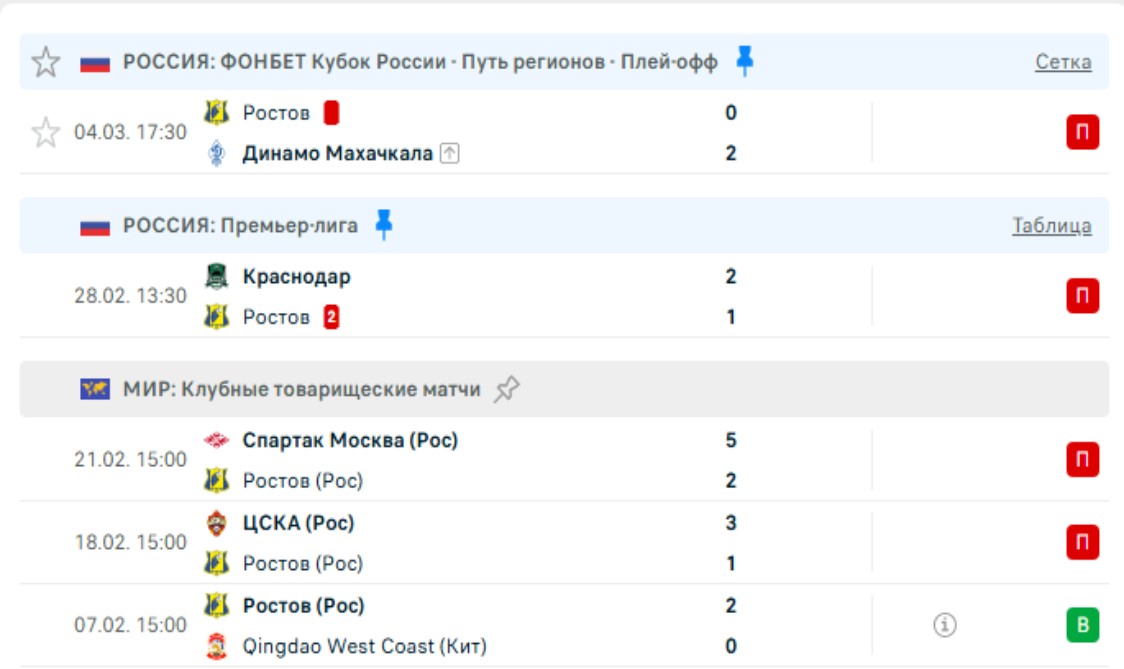Click red П badge for Krasnodar match

(x=1082, y=296)
